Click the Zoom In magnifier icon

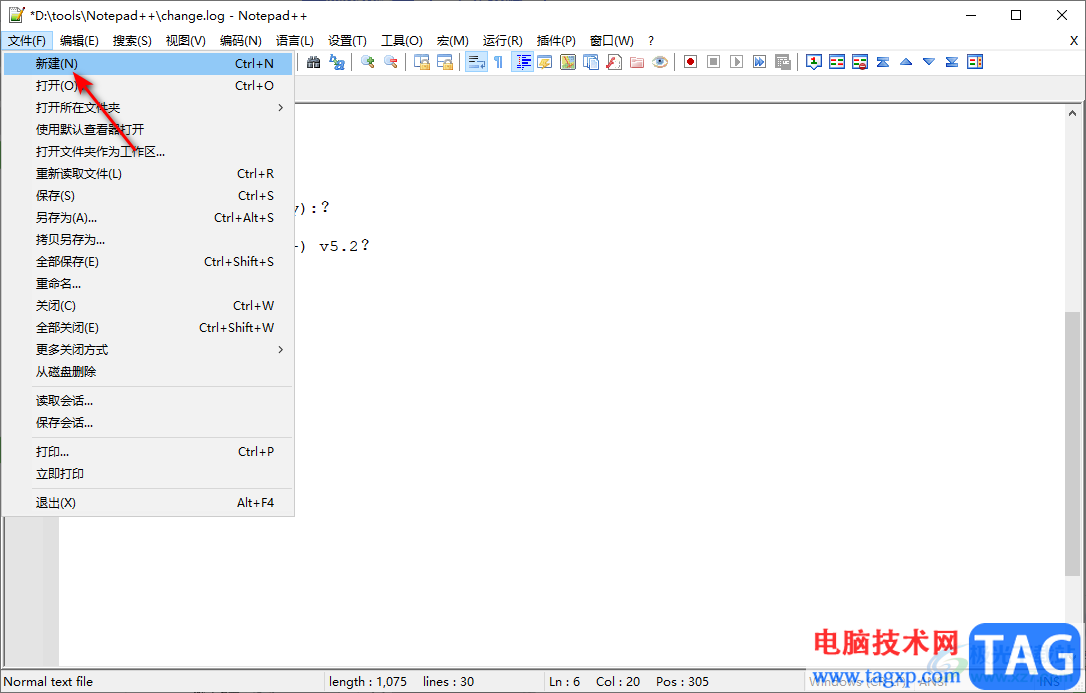coord(368,62)
